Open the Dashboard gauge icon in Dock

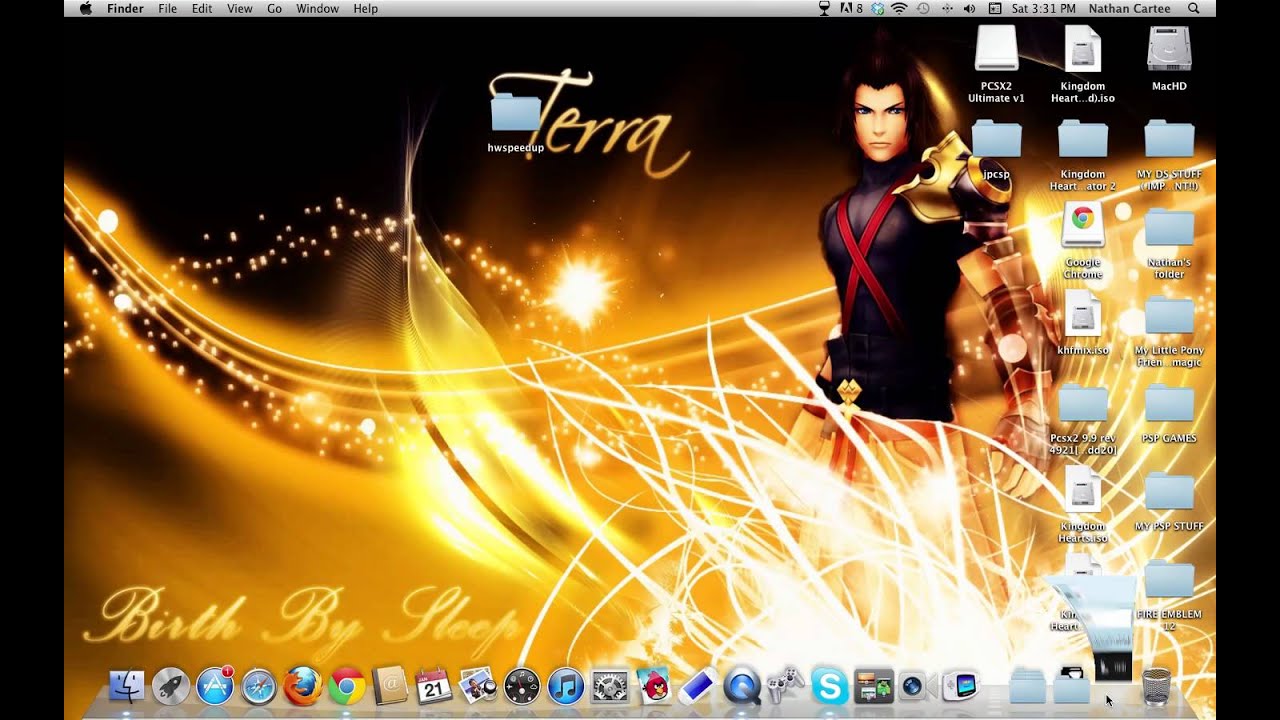coord(522,686)
